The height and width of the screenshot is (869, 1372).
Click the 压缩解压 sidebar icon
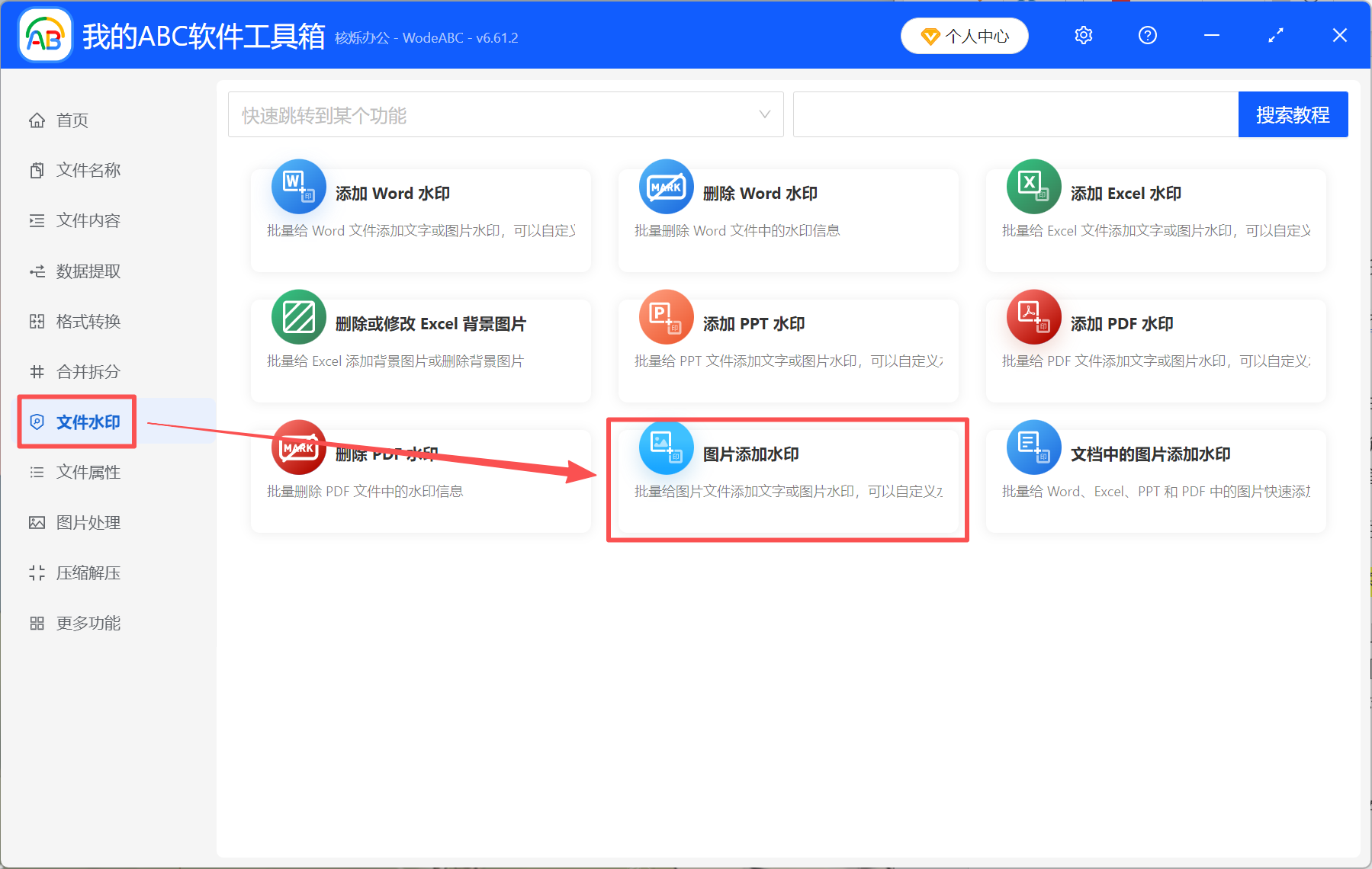pos(37,572)
